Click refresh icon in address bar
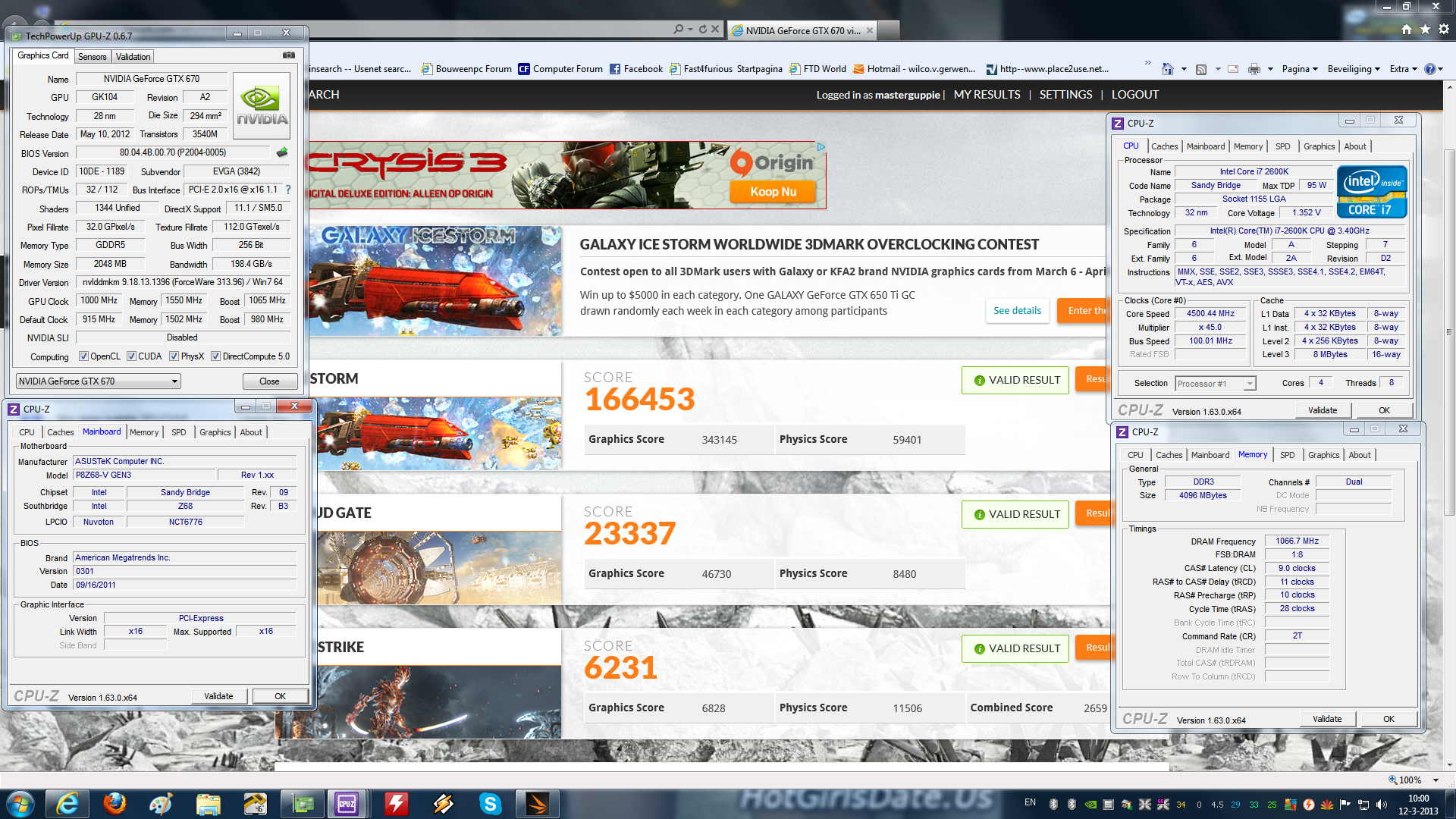 pos(703,29)
